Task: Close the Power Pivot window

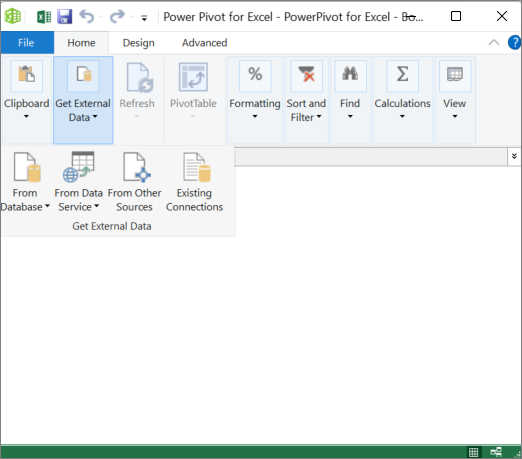Action: 502,16
